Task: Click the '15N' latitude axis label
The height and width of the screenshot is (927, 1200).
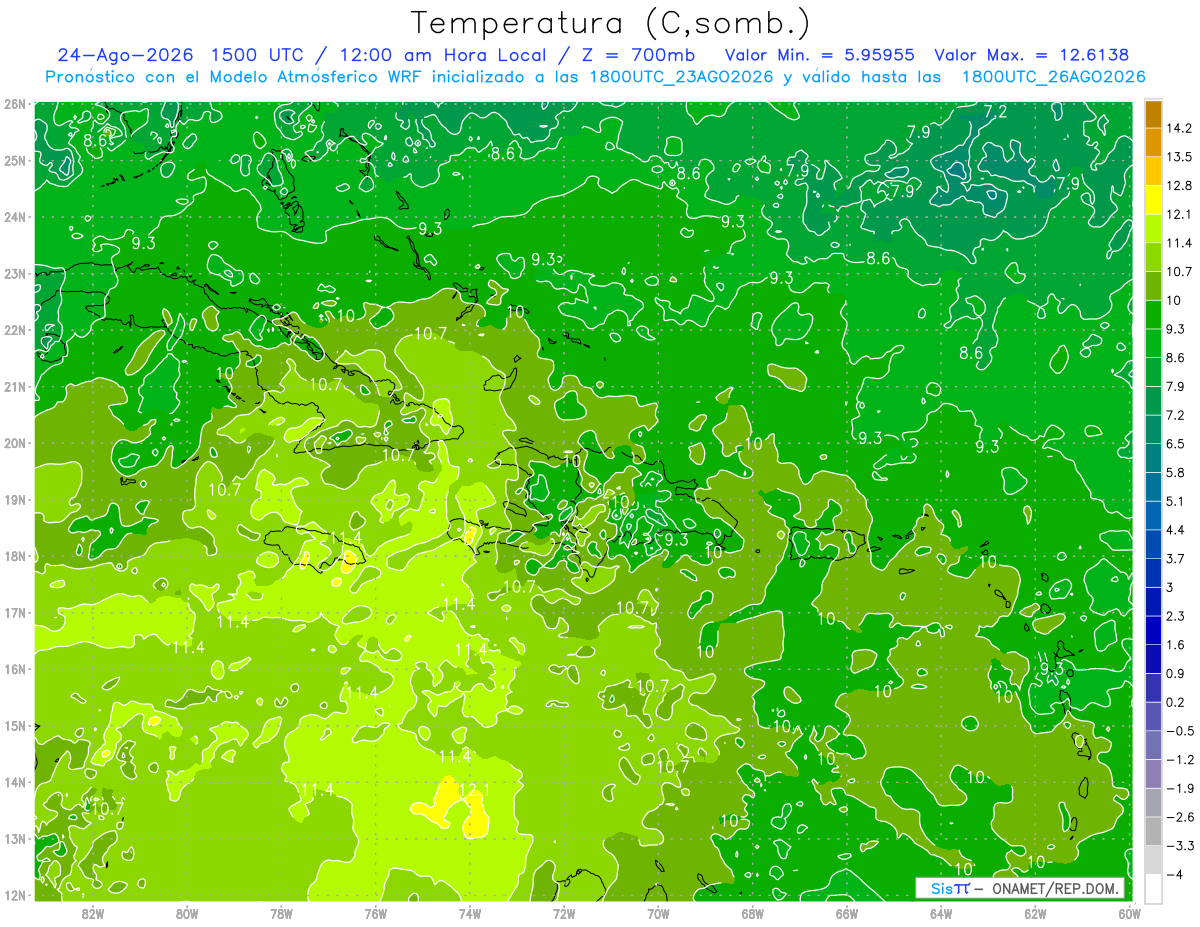Action: [x=14, y=725]
